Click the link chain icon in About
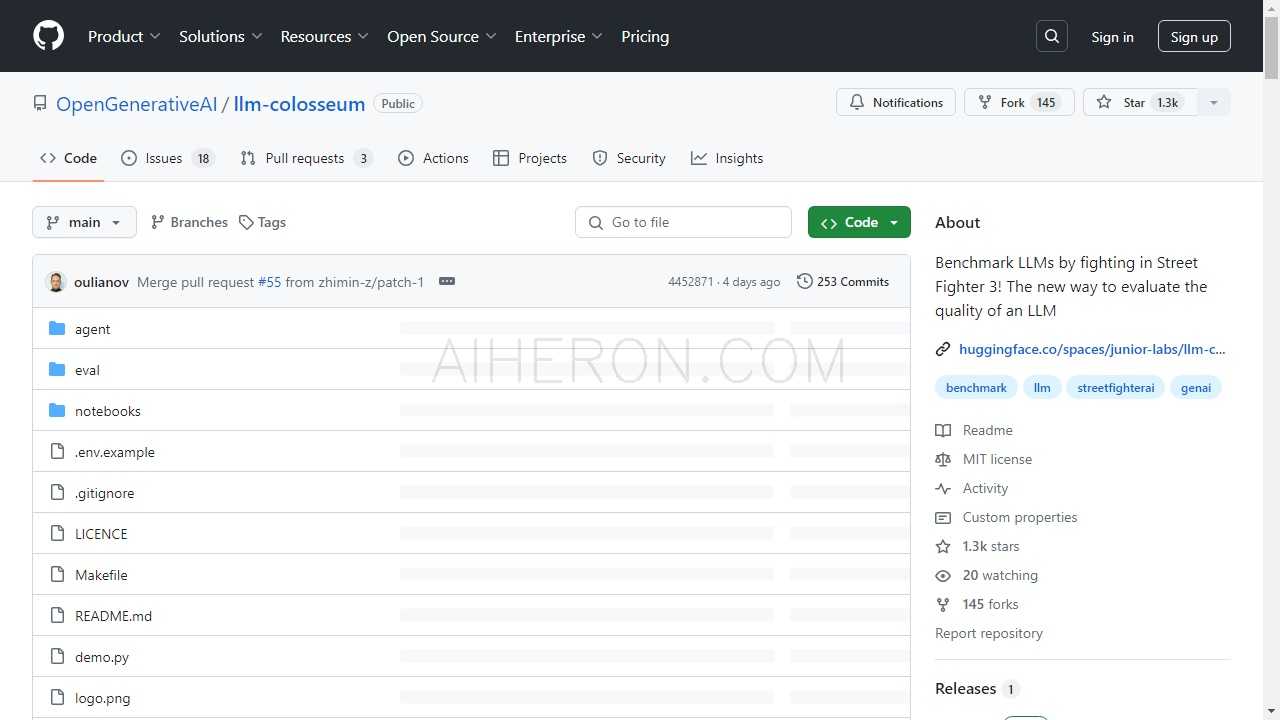The height and width of the screenshot is (720, 1280). (x=943, y=349)
